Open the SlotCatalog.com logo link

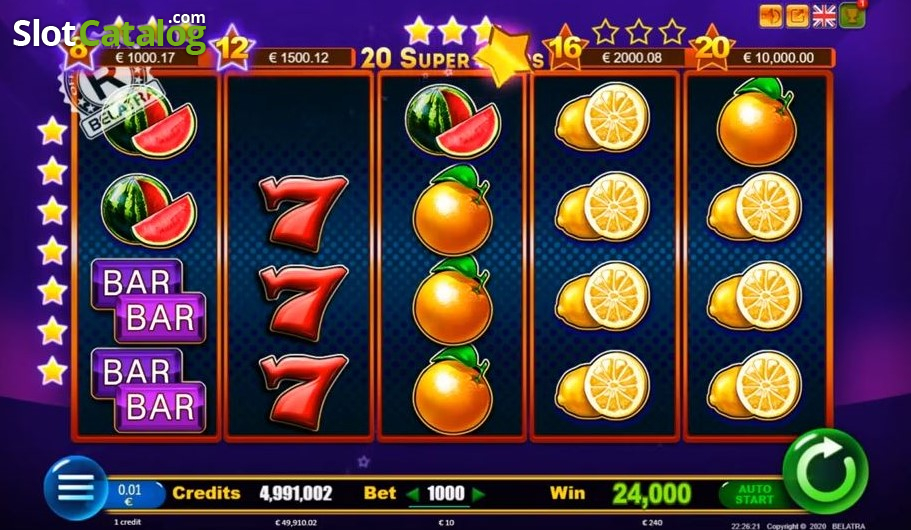pyautogui.click(x=109, y=32)
